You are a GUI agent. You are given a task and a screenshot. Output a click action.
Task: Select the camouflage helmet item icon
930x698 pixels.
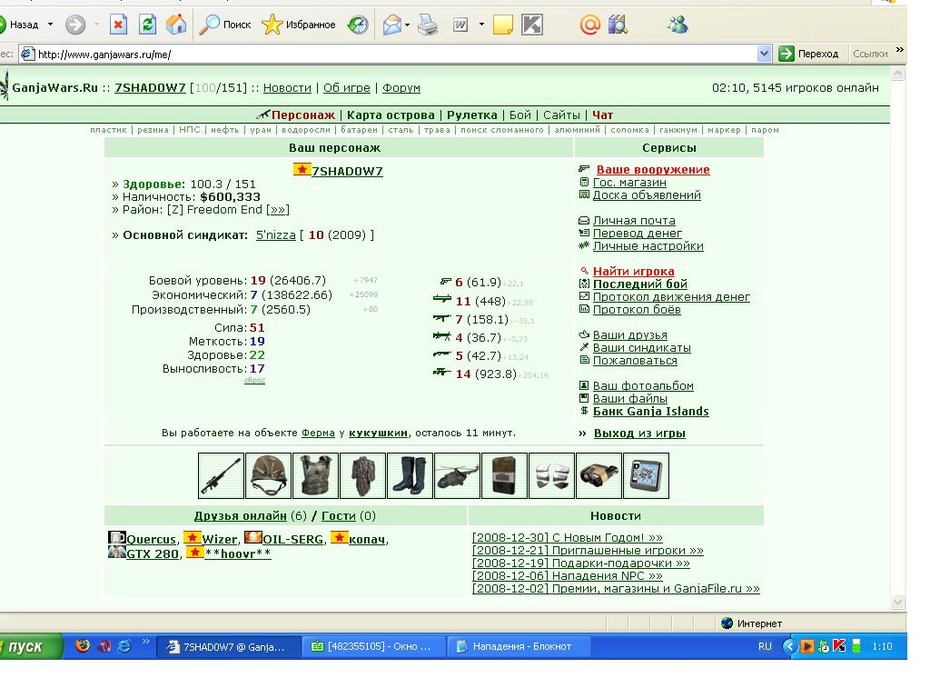click(x=268, y=476)
